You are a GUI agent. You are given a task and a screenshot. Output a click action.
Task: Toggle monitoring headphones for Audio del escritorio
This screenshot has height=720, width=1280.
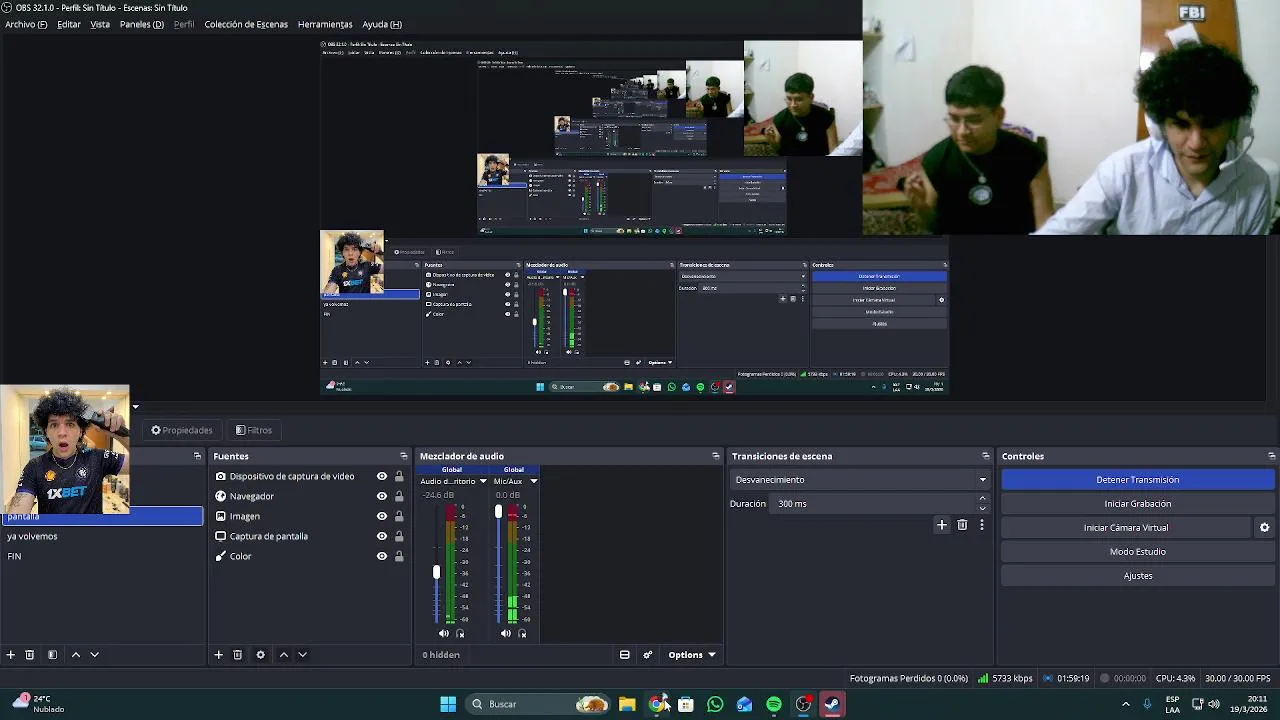pyautogui.click(x=460, y=633)
